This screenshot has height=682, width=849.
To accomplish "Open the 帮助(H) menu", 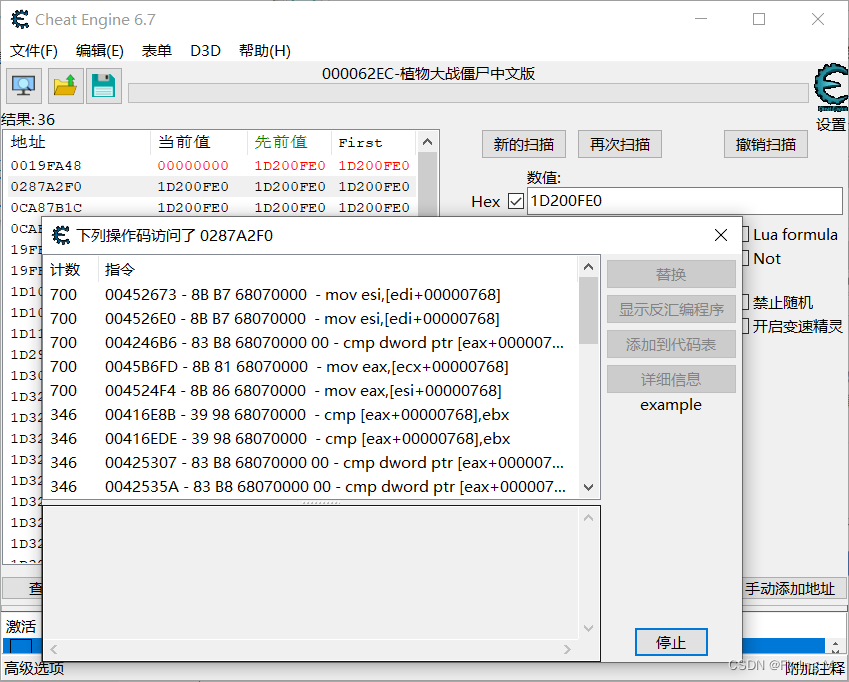I will (x=265, y=51).
